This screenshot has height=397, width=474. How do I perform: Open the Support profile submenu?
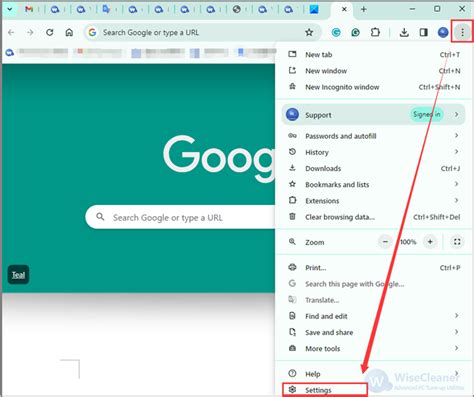coord(373,115)
